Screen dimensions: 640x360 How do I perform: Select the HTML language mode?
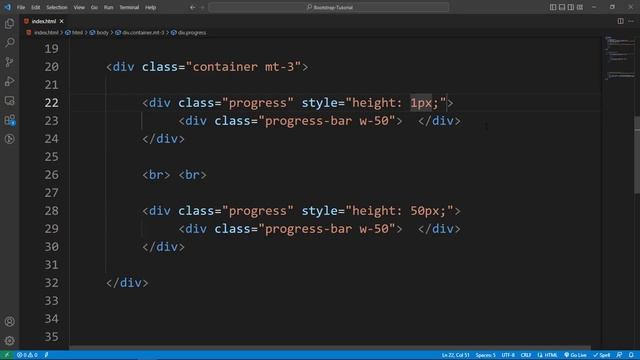[547, 355]
